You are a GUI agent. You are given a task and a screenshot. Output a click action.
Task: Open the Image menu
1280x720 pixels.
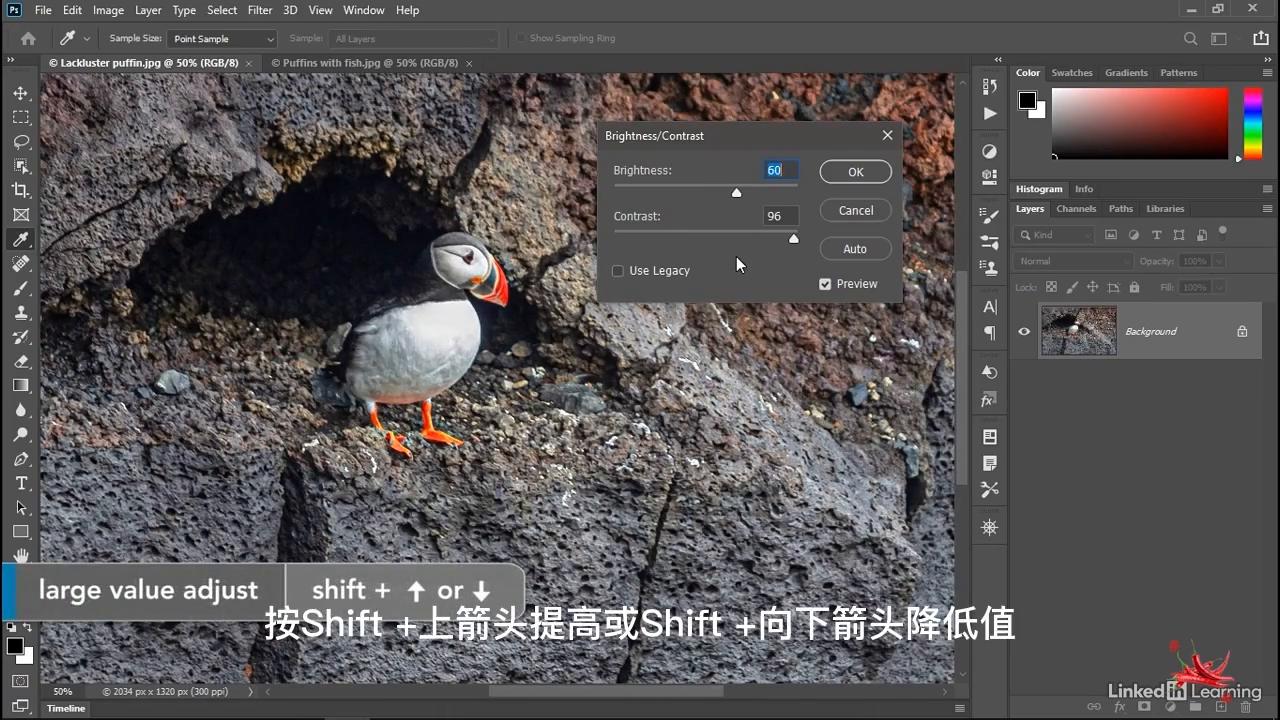[108, 10]
